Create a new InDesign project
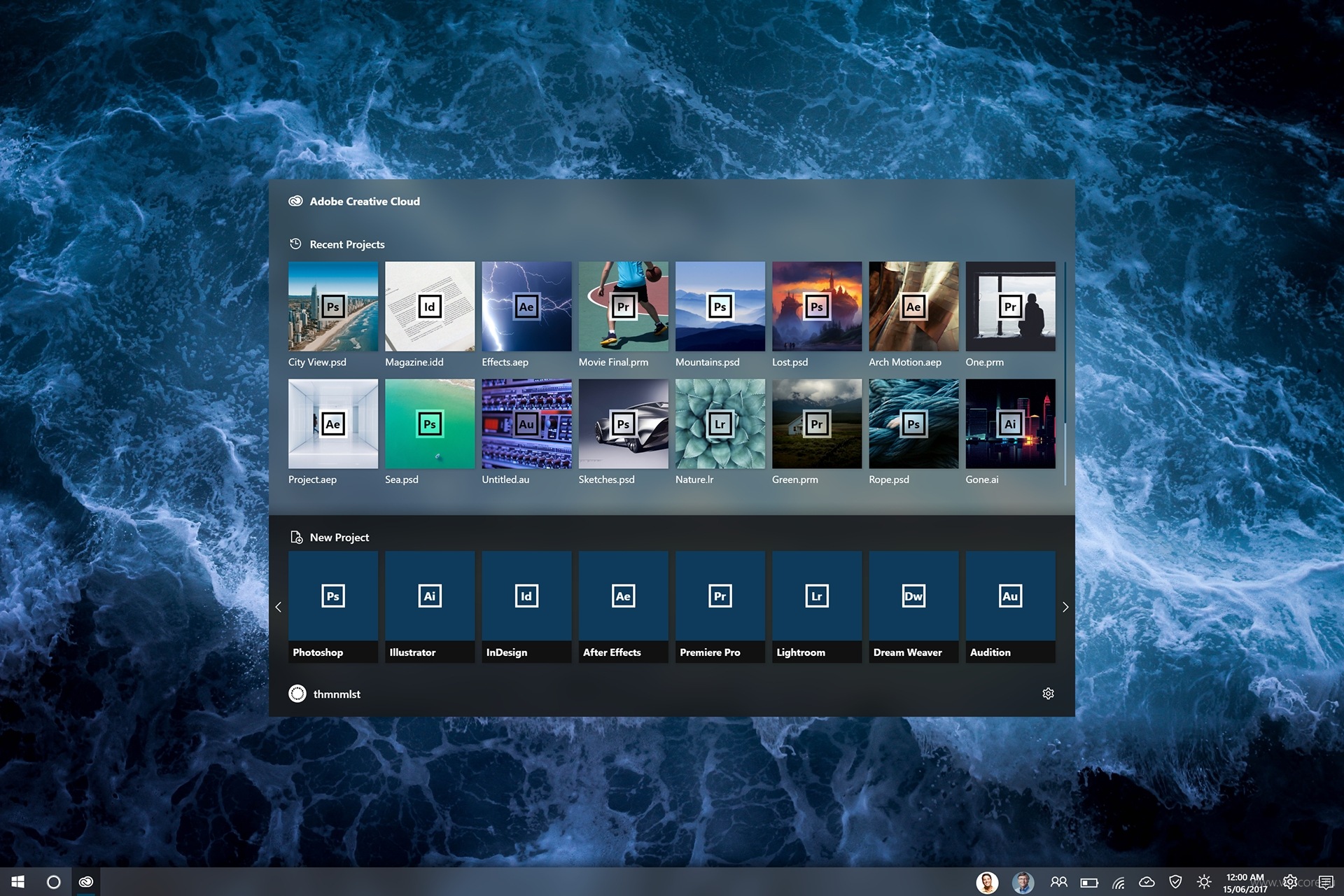 click(x=526, y=606)
